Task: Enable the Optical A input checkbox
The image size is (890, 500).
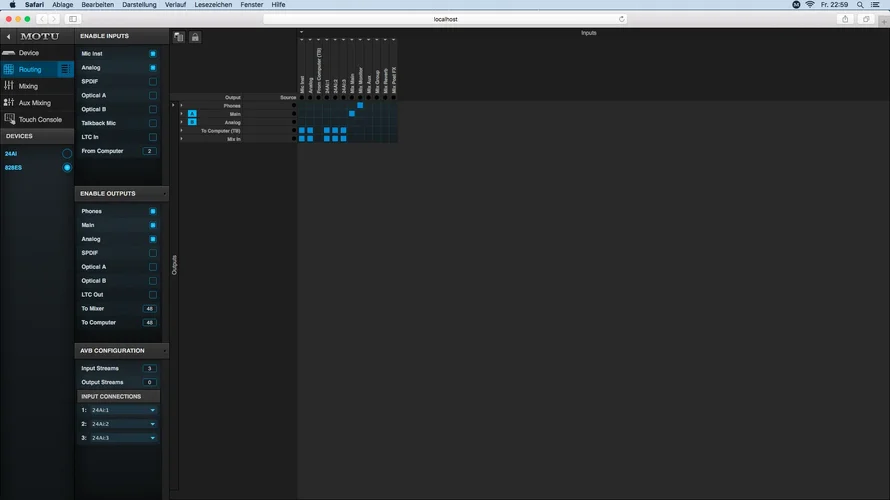Action: tap(153, 95)
